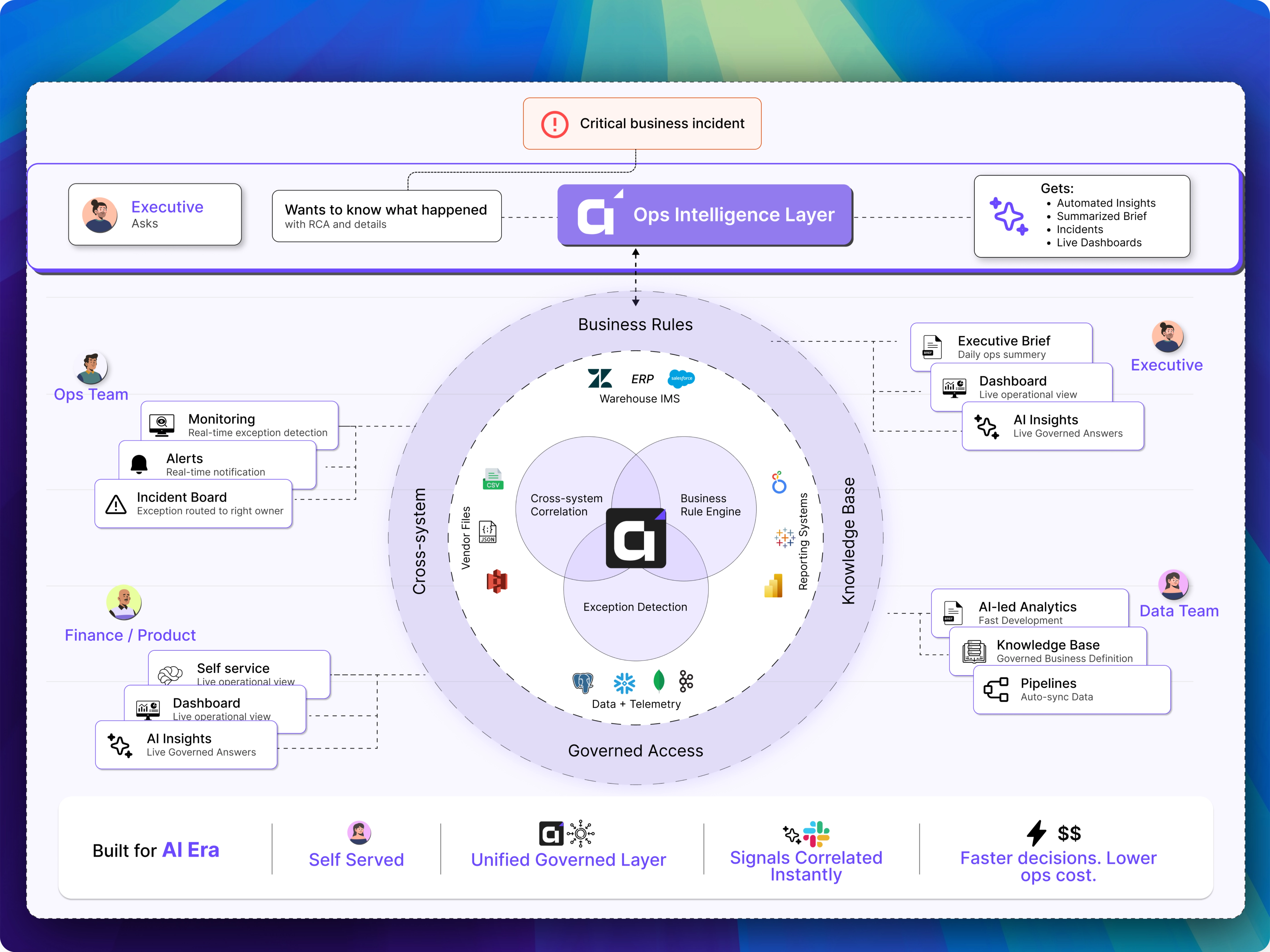Click the lightning bolt icon in footer

coord(1036,833)
